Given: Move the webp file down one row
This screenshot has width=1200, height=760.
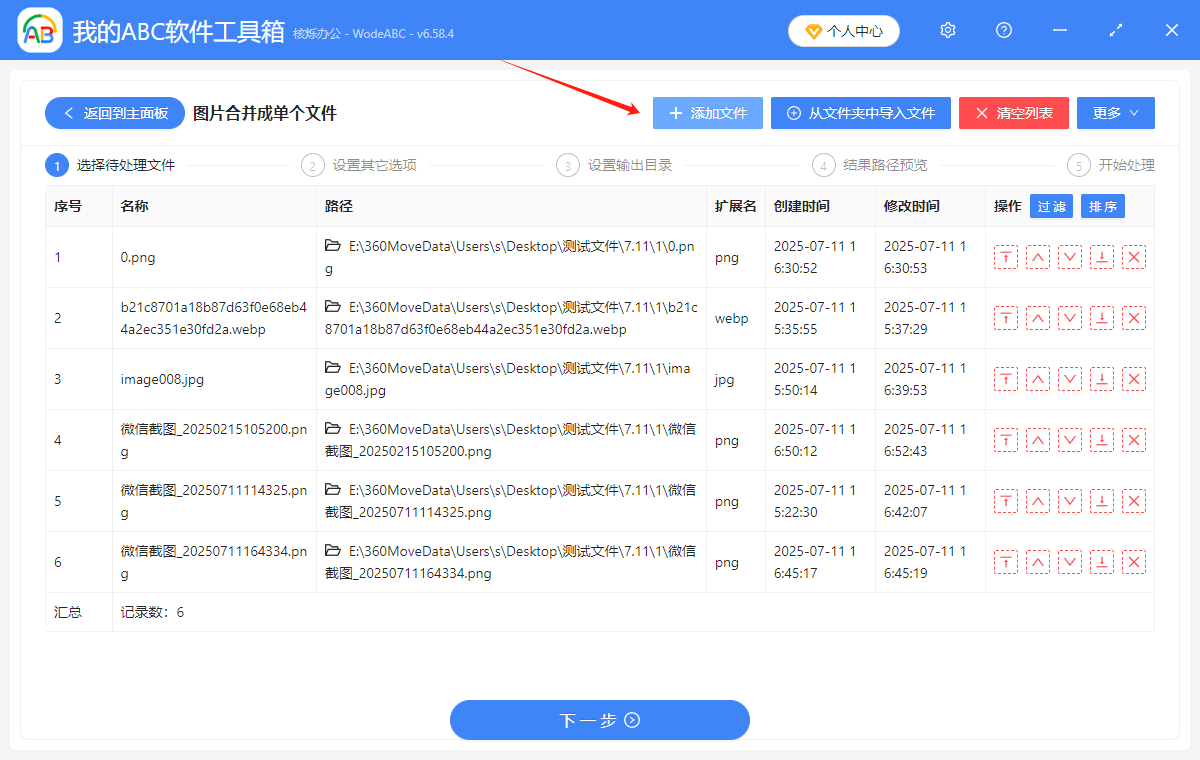Looking at the screenshot, I should pos(1069,318).
